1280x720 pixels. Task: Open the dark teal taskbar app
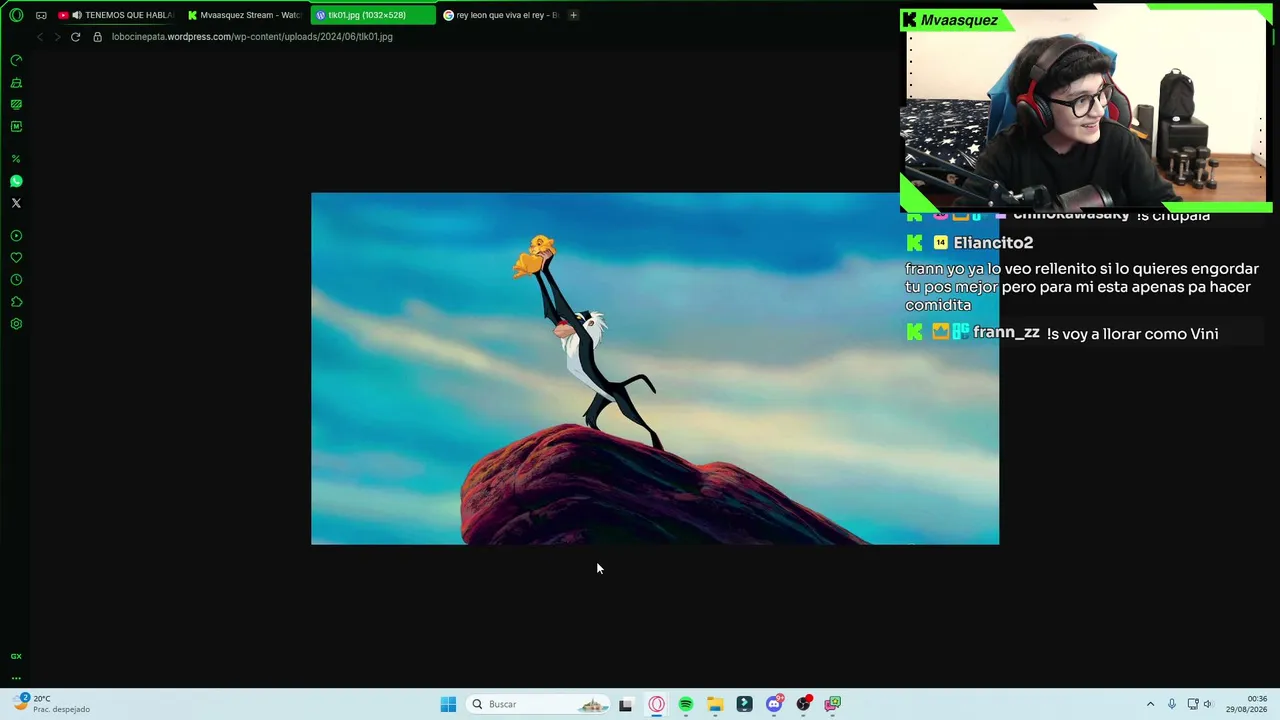pyautogui.click(x=745, y=704)
